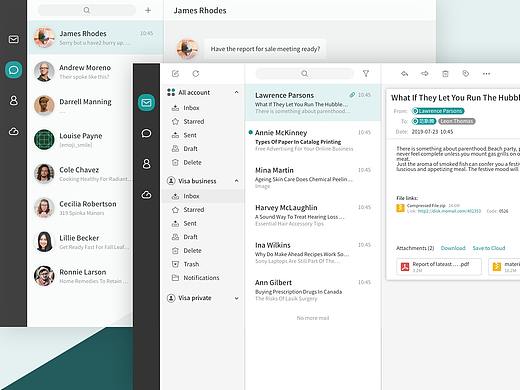520x390 pixels.
Task: Click the tag label icon
Action: pyautogui.click(x=466, y=74)
